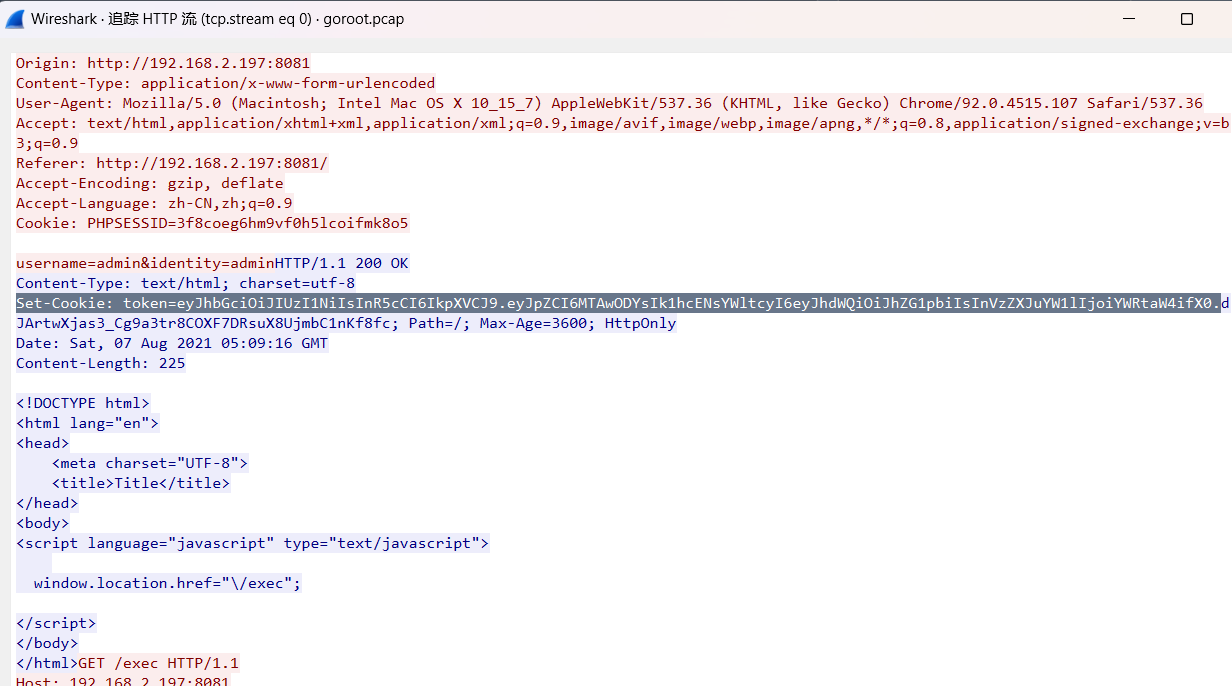Viewport: 1232px width, 686px height.
Task: Click the <meta charset="UTF-8"> line
Action: tap(150, 463)
